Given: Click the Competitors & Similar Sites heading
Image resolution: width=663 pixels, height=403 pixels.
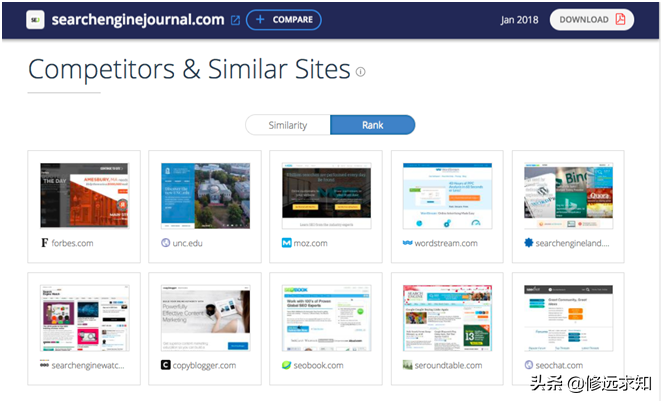Looking at the screenshot, I should 189,69.
